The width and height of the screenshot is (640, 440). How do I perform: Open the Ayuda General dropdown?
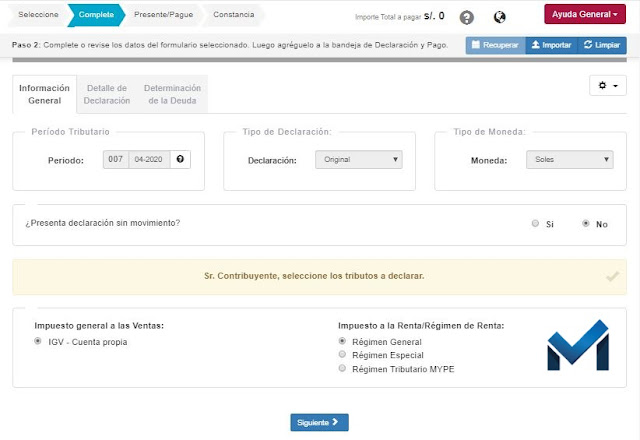click(584, 14)
